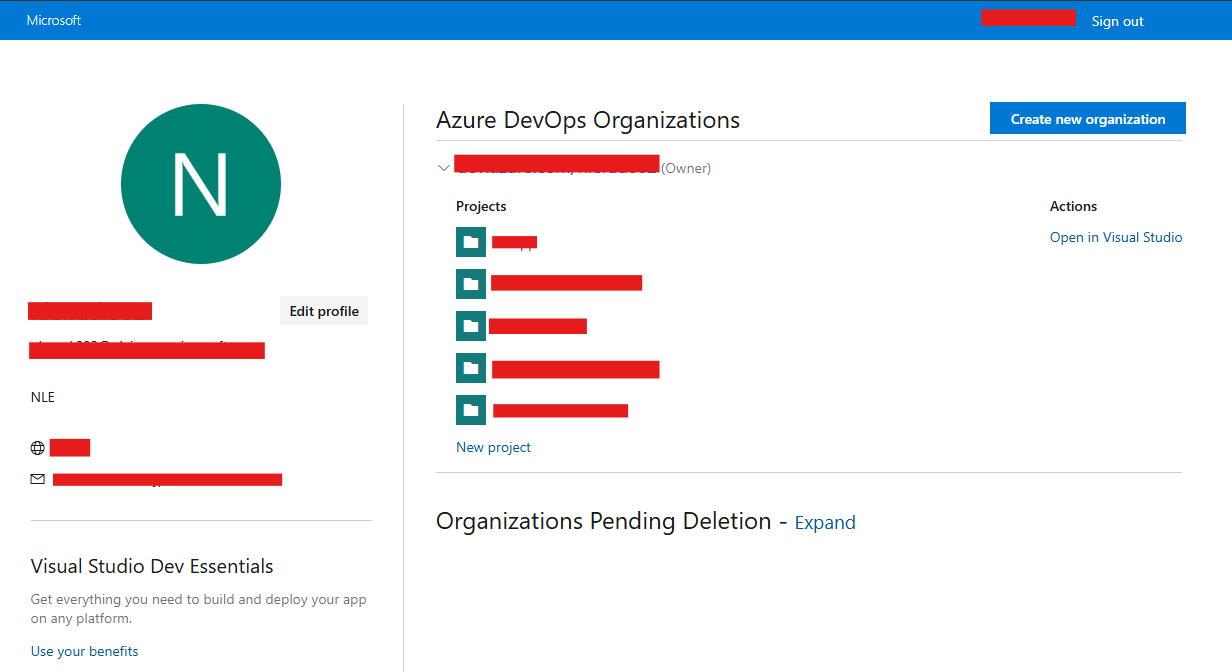
Task: Expand Organizations Pending Deletion section
Action: coord(825,522)
